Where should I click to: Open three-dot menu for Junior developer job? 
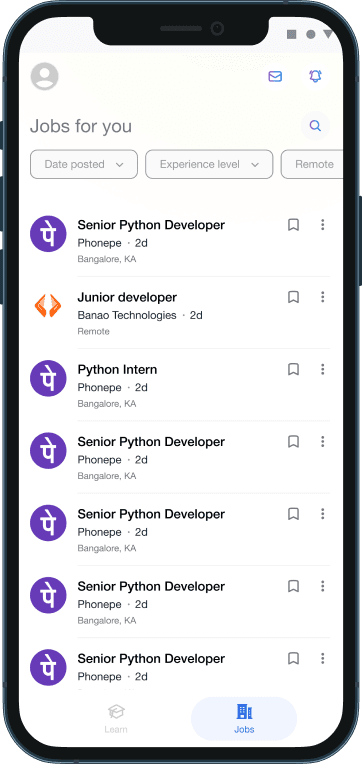pos(322,297)
